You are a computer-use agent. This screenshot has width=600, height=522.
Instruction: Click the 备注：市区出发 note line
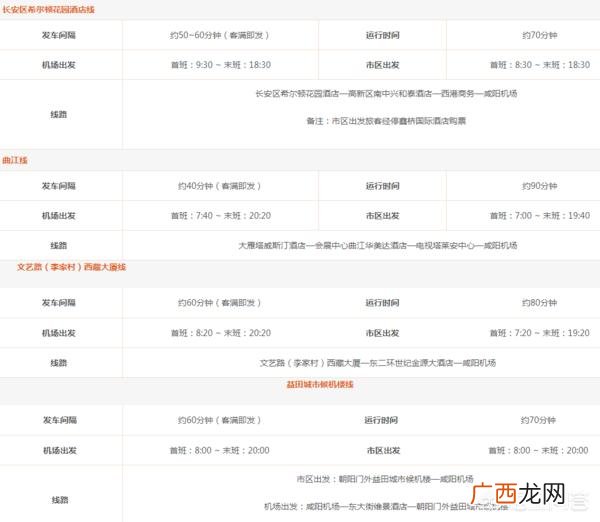pyautogui.click(x=386, y=121)
